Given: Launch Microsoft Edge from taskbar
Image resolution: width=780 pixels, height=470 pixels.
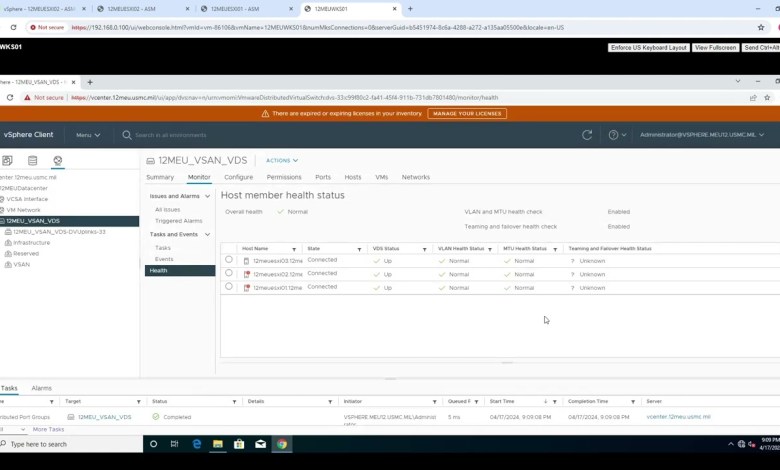Looking at the screenshot, I should (196, 444).
